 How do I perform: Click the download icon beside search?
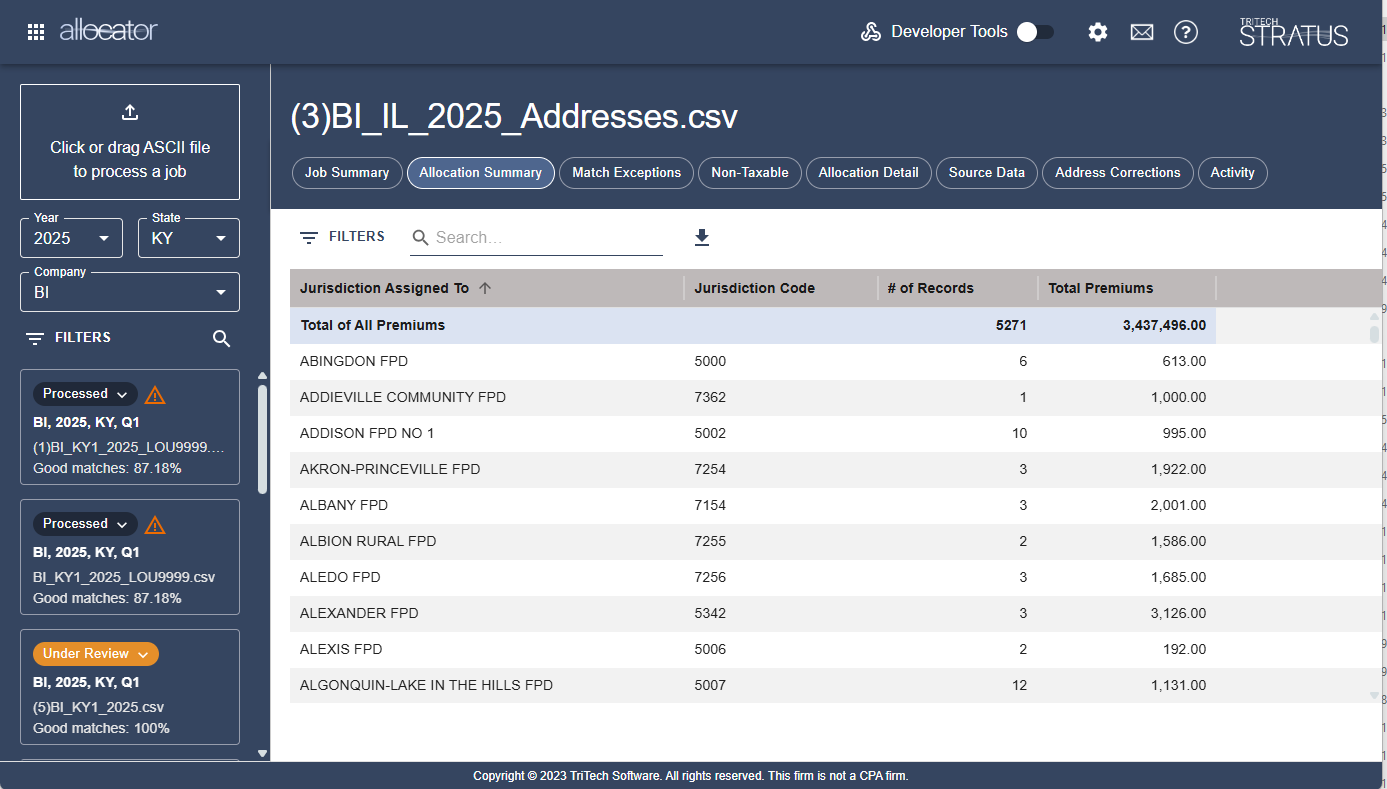pyautogui.click(x=702, y=237)
